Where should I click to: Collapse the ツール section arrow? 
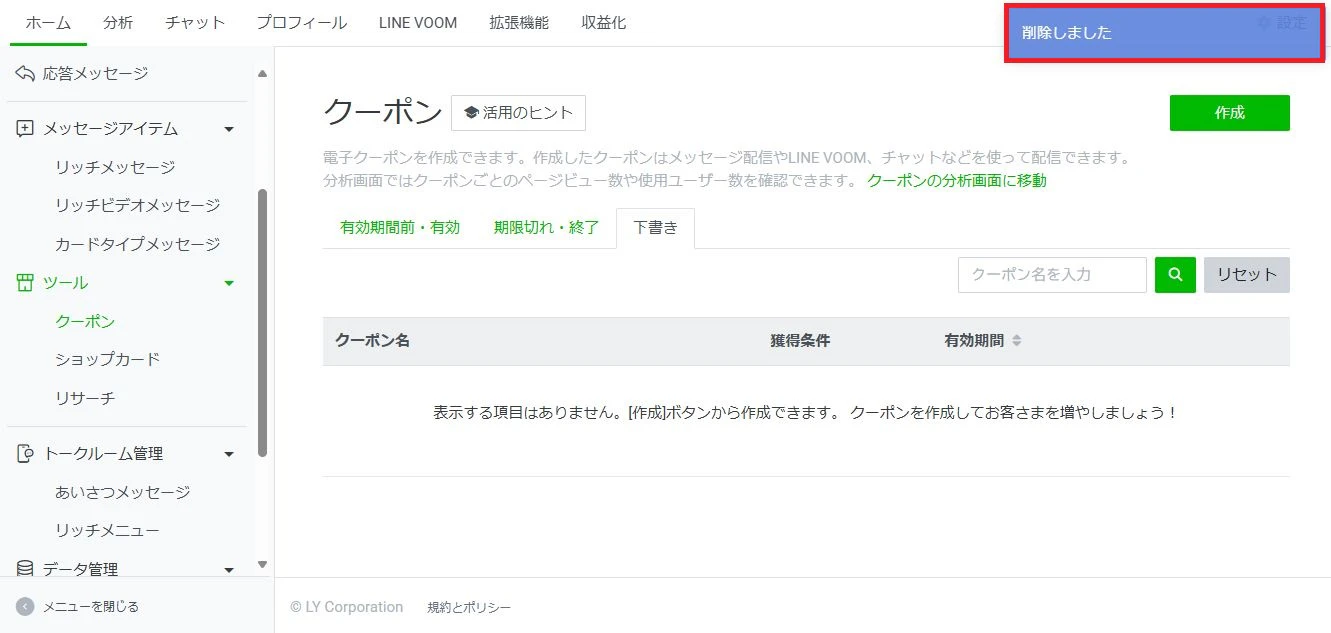(229, 284)
